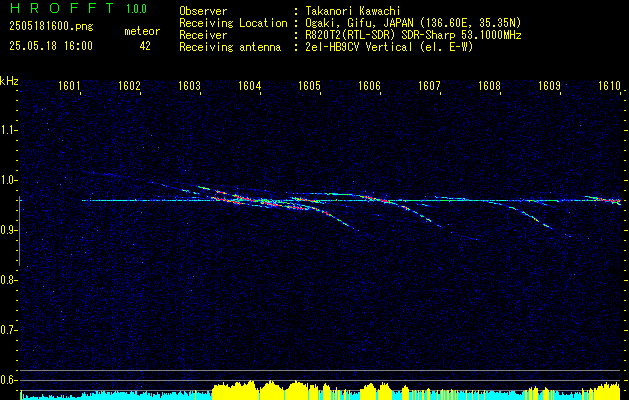Select the Ogaki, Gifu, JAPAN location text
The image size is (629, 400).
pos(413,24)
